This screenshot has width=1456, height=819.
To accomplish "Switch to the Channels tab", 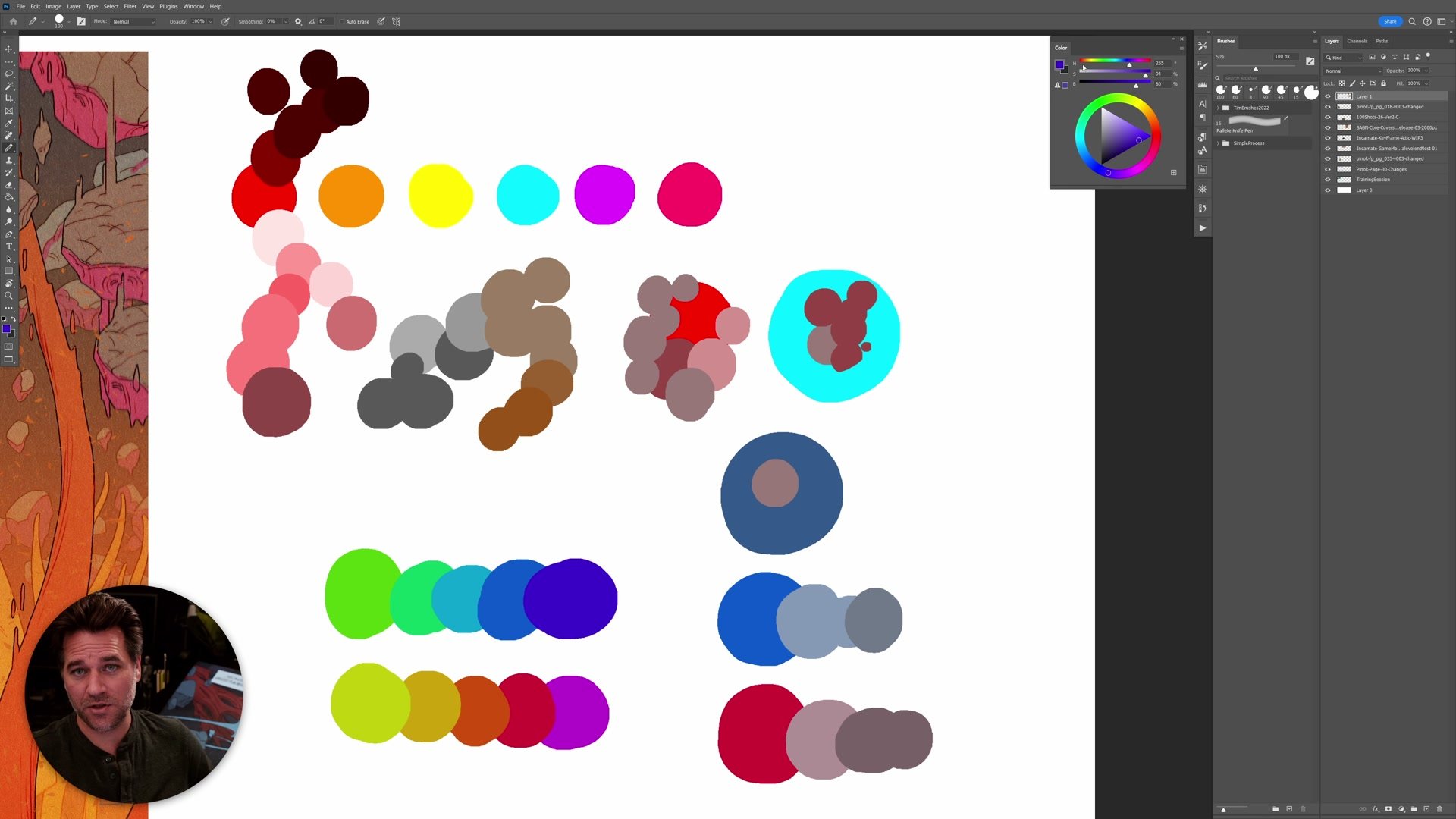I will 1357,41.
